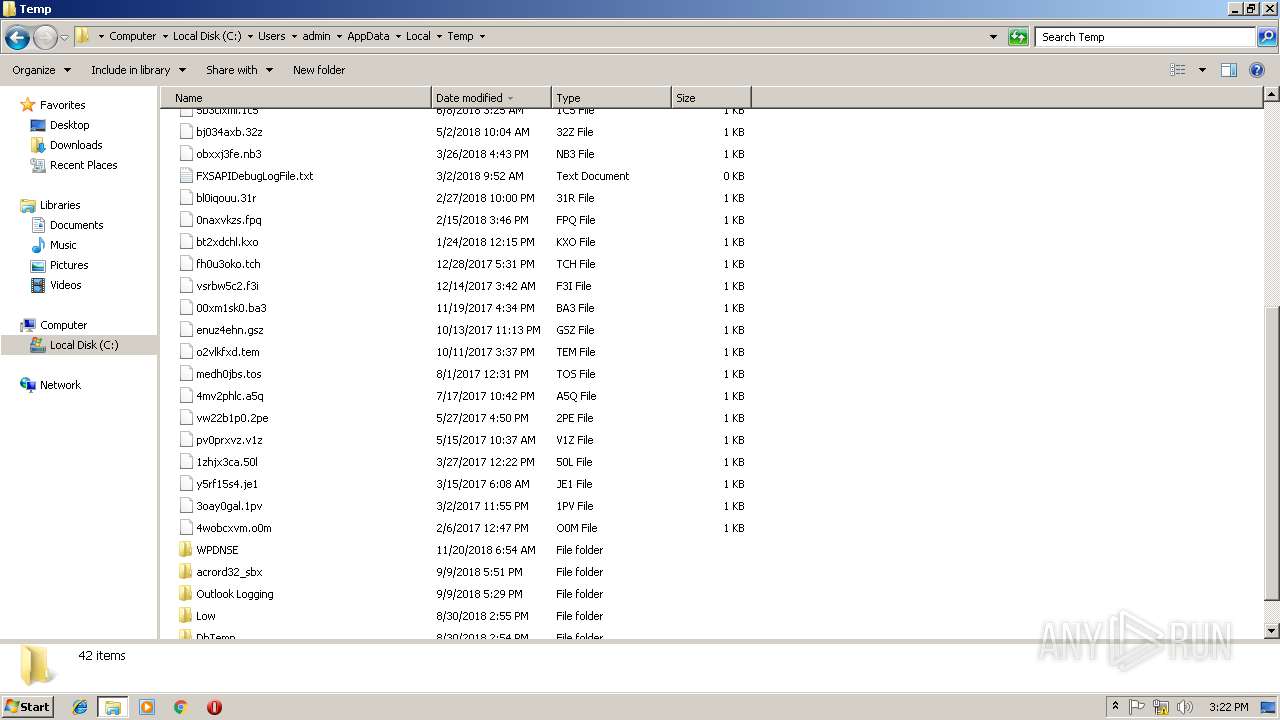The width and height of the screenshot is (1280, 720).
Task: Select Music library
Action: 63,245
